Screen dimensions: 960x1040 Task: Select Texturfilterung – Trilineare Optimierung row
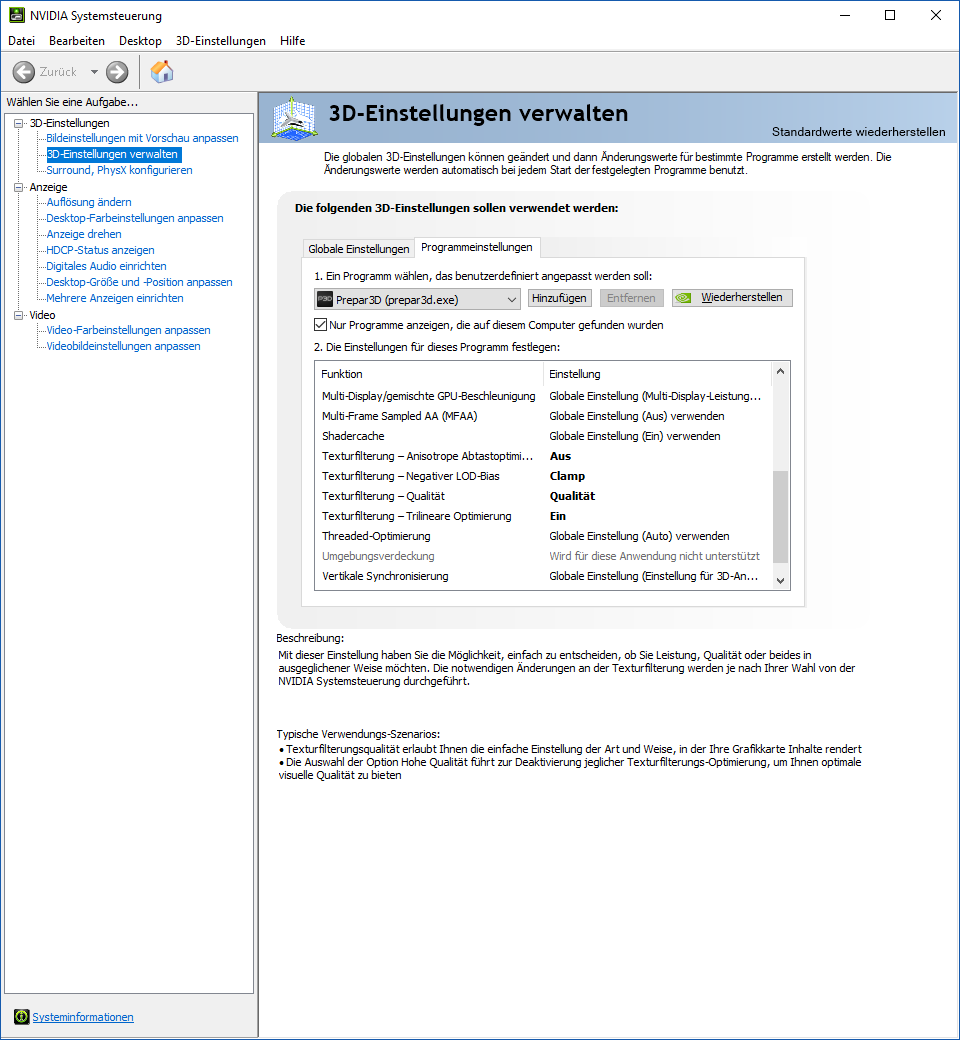tap(543, 516)
